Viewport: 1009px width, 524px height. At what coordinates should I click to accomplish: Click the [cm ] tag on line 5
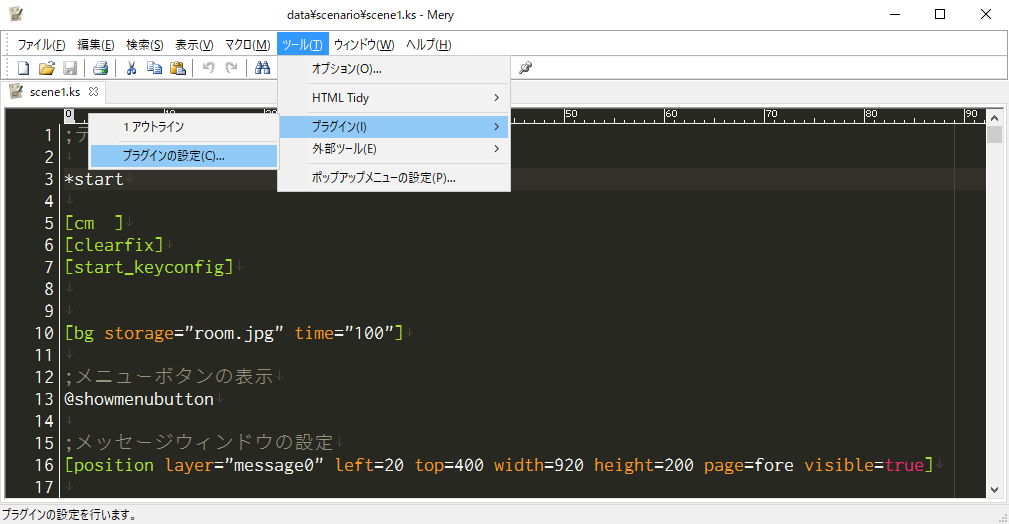coord(94,223)
